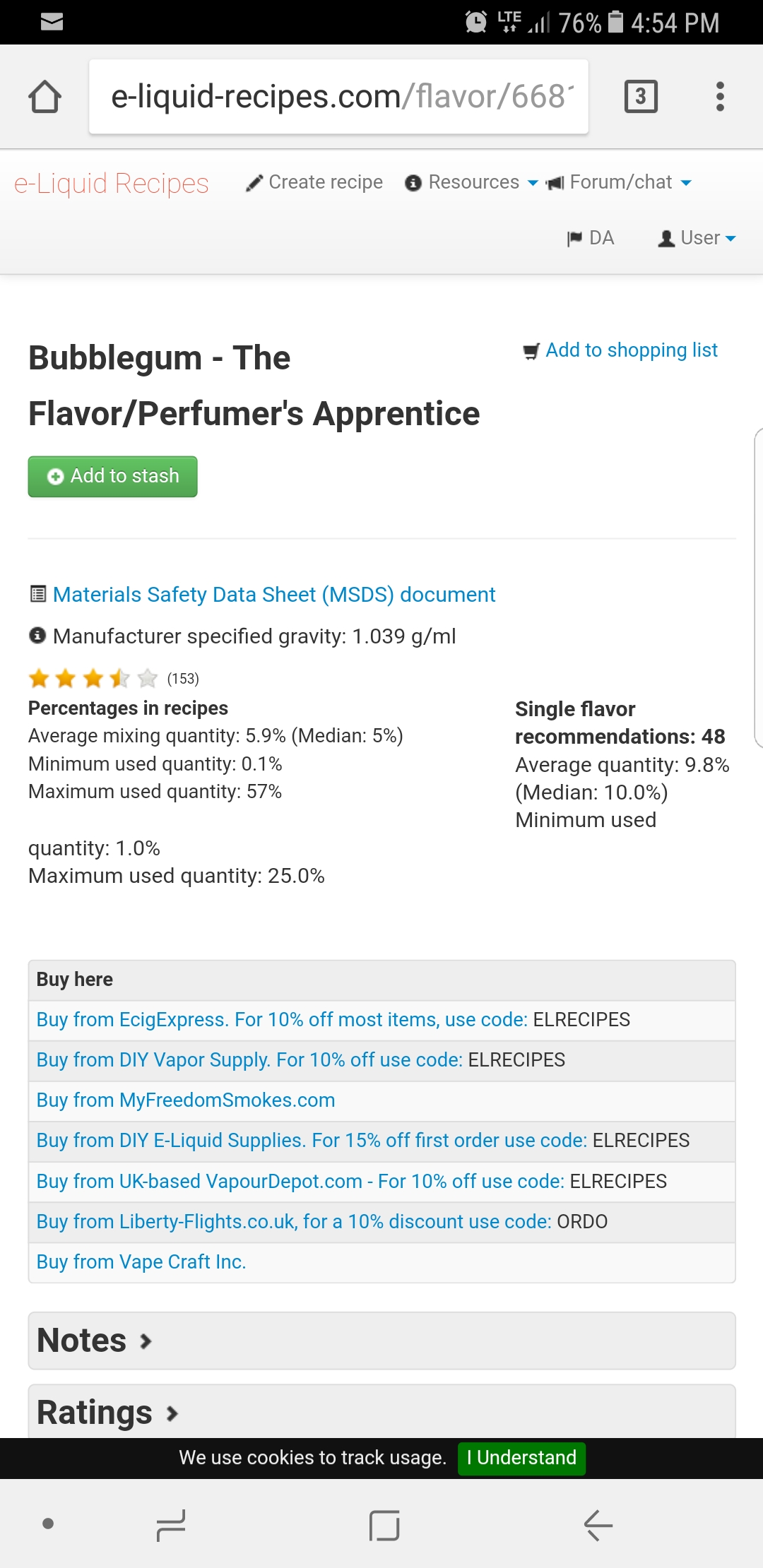Tap the URL address bar field

tap(338, 97)
